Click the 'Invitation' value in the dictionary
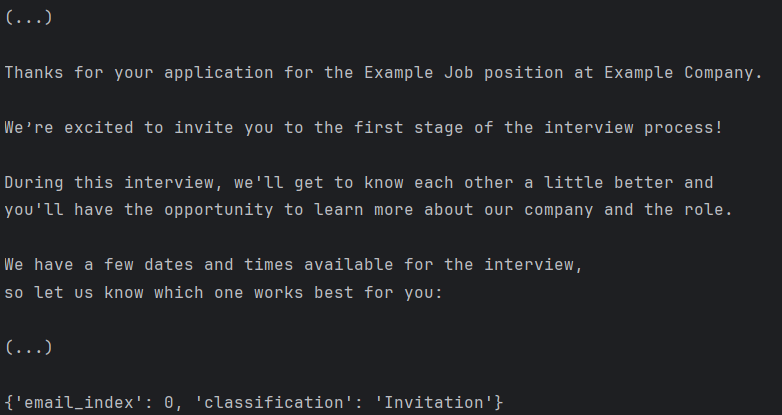Screen dimensions: 782x415 click(433, 403)
